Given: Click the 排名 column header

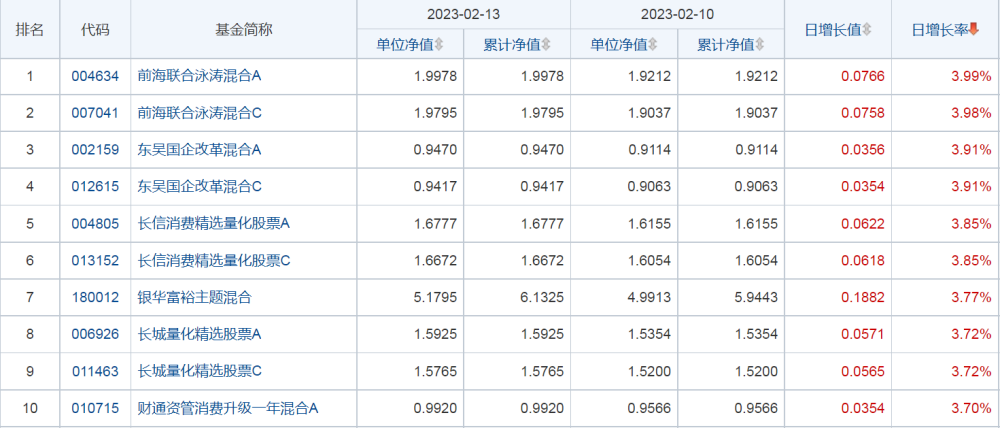Looking at the screenshot, I should pyautogui.click(x=30, y=30).
